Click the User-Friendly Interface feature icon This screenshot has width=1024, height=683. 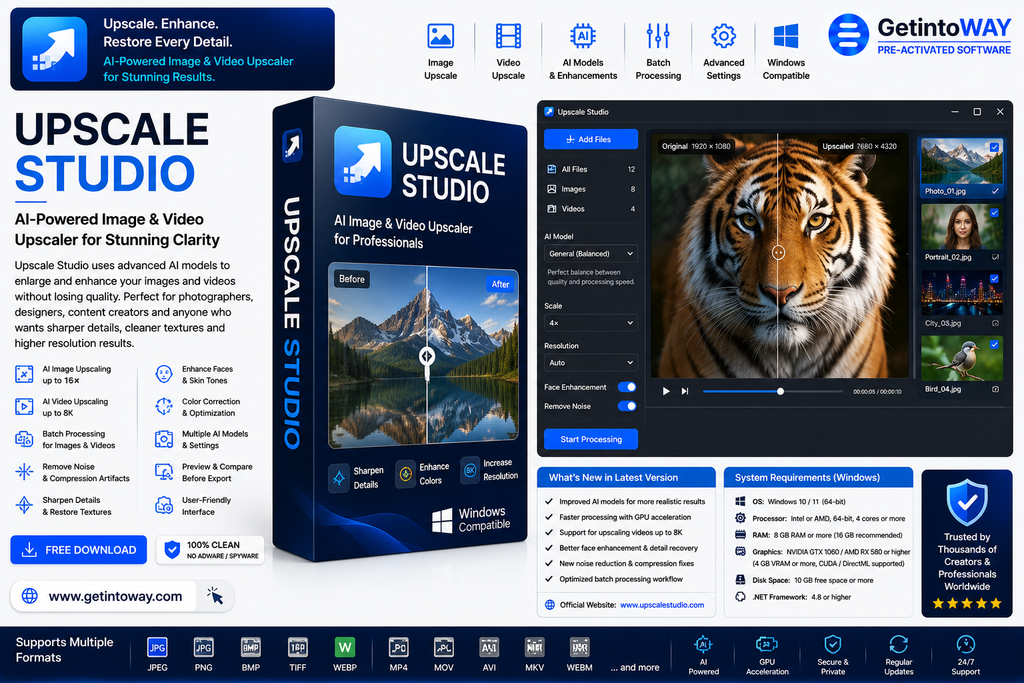point(164,505)
